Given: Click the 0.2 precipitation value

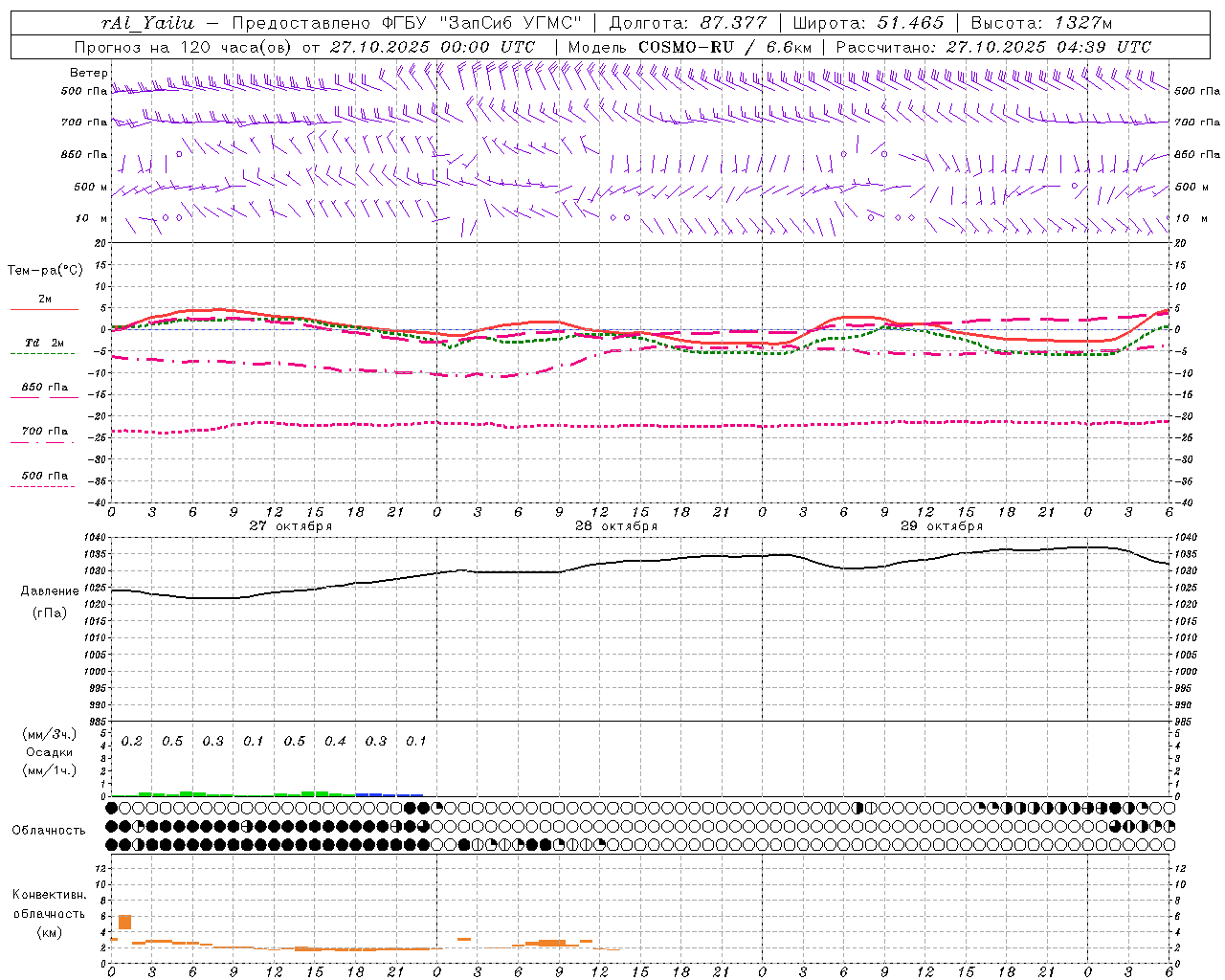Looking at the screenshot, I should pyautogui.click(x=132, y=742).
